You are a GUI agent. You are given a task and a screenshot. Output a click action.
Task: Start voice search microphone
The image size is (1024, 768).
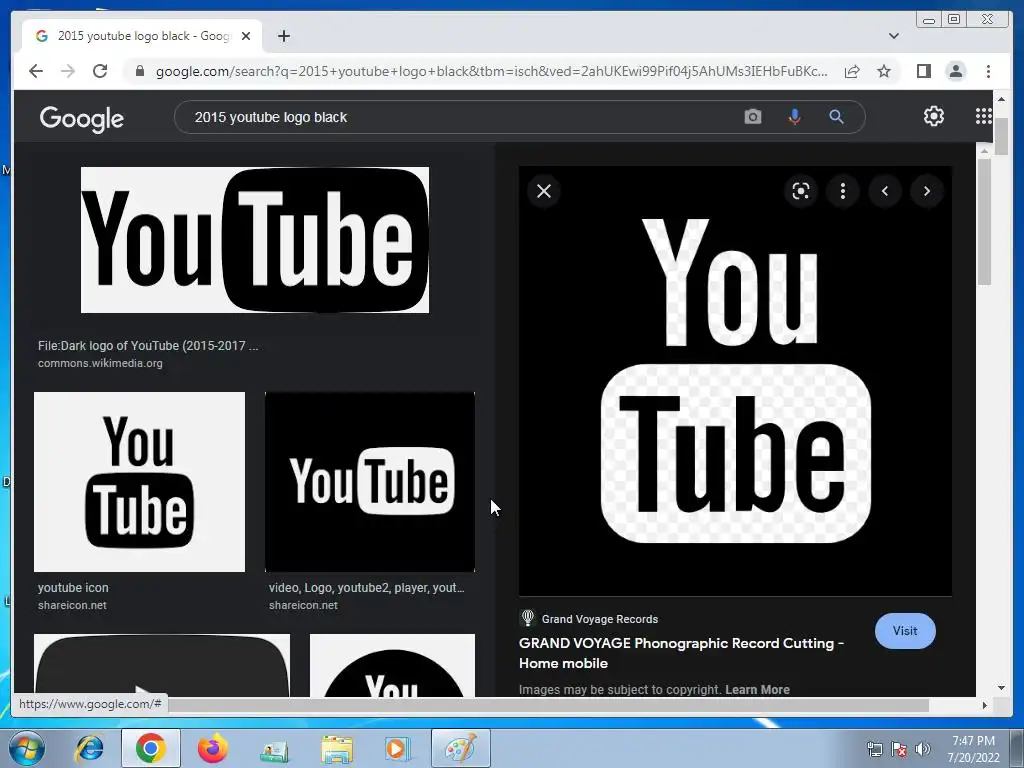click(794, 117)
